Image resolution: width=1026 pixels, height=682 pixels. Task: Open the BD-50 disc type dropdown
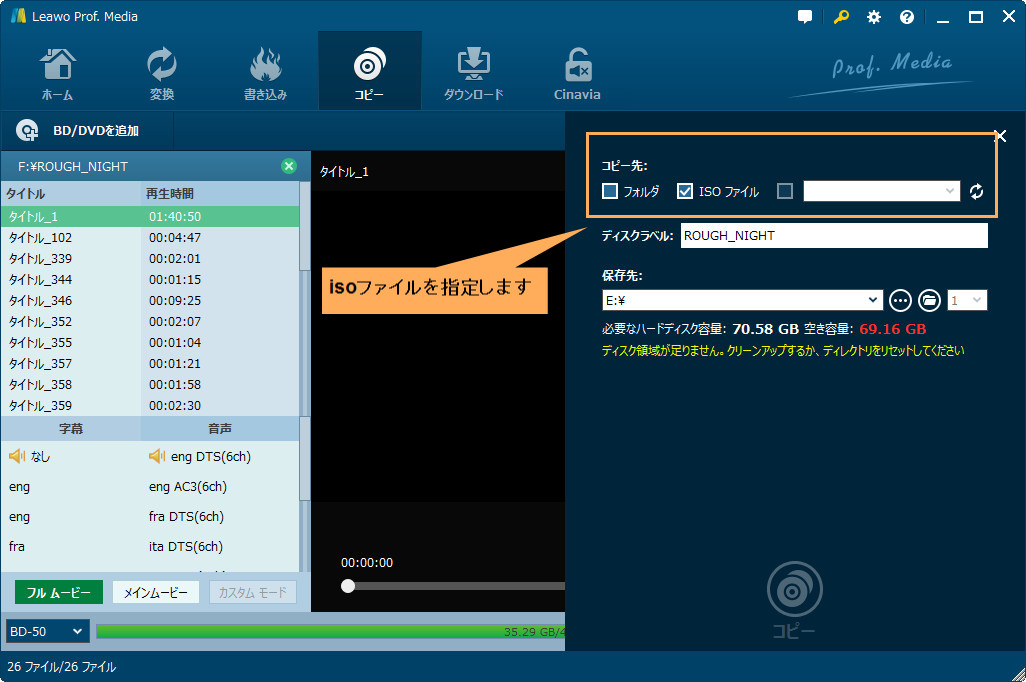tap(46, 631)
